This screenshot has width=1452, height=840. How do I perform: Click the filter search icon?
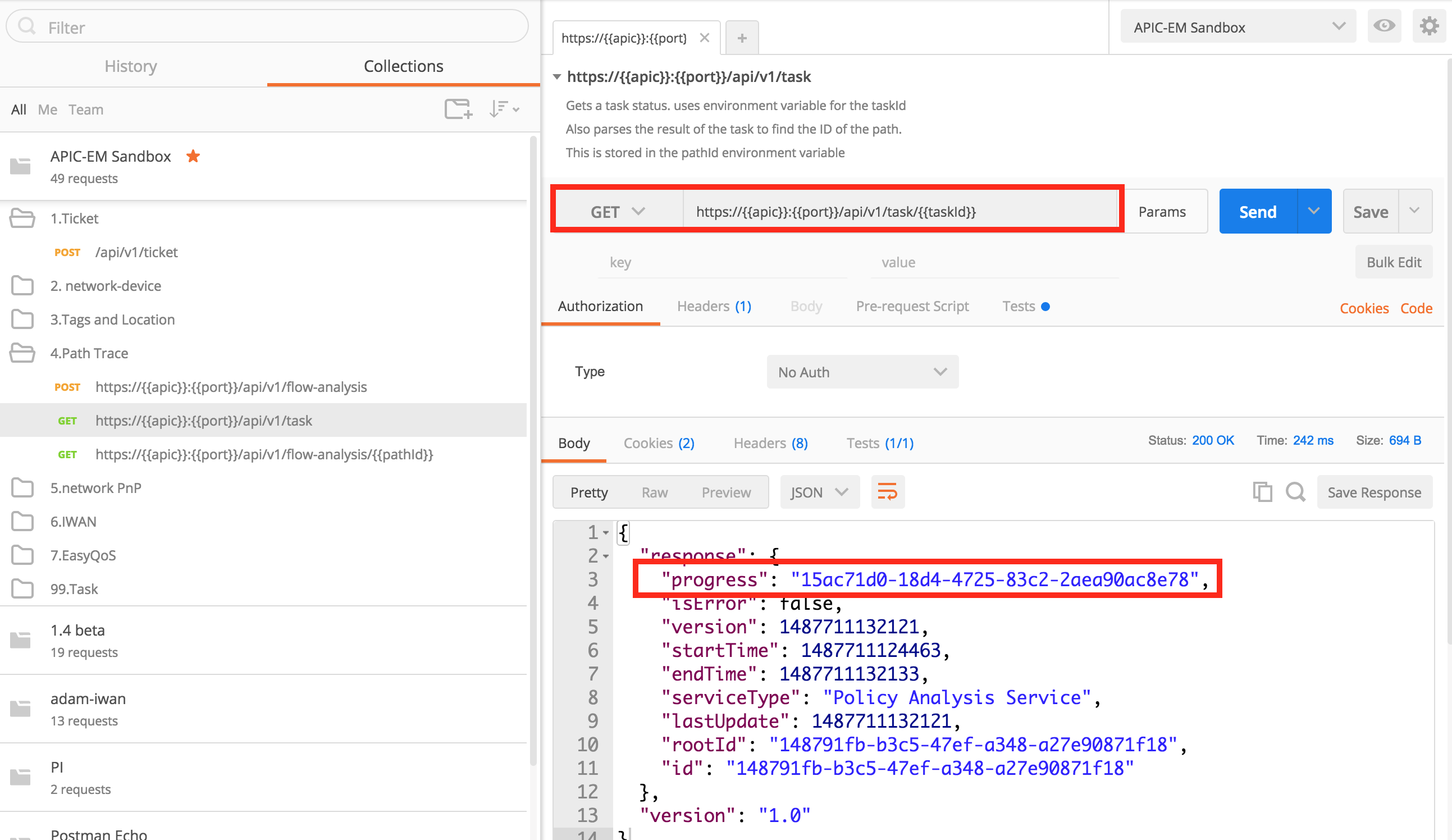(x=28, y=28)
